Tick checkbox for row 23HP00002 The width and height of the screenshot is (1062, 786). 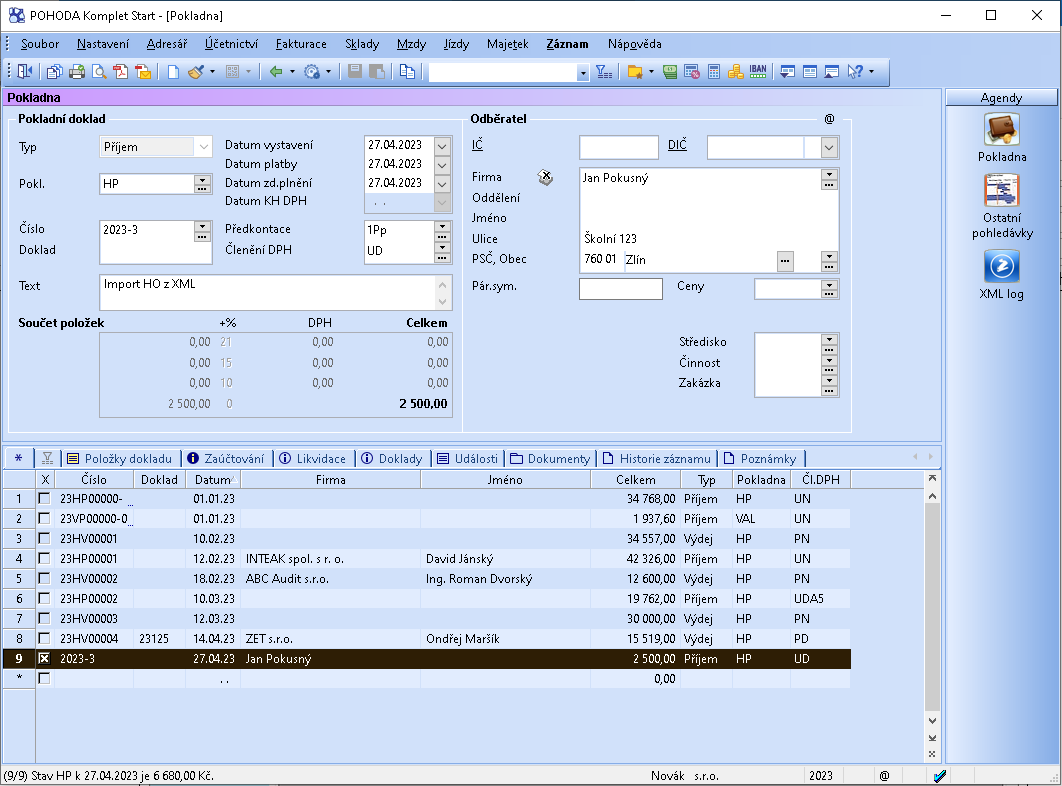[44, 598]
